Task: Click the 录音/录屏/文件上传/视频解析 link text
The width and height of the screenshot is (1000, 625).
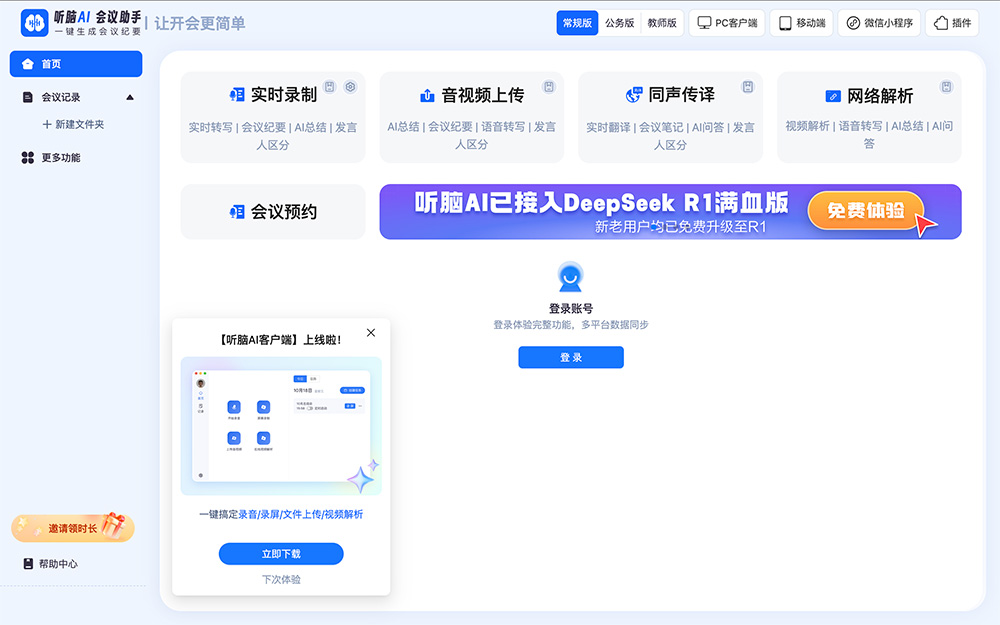Action: tap(301, 514)
